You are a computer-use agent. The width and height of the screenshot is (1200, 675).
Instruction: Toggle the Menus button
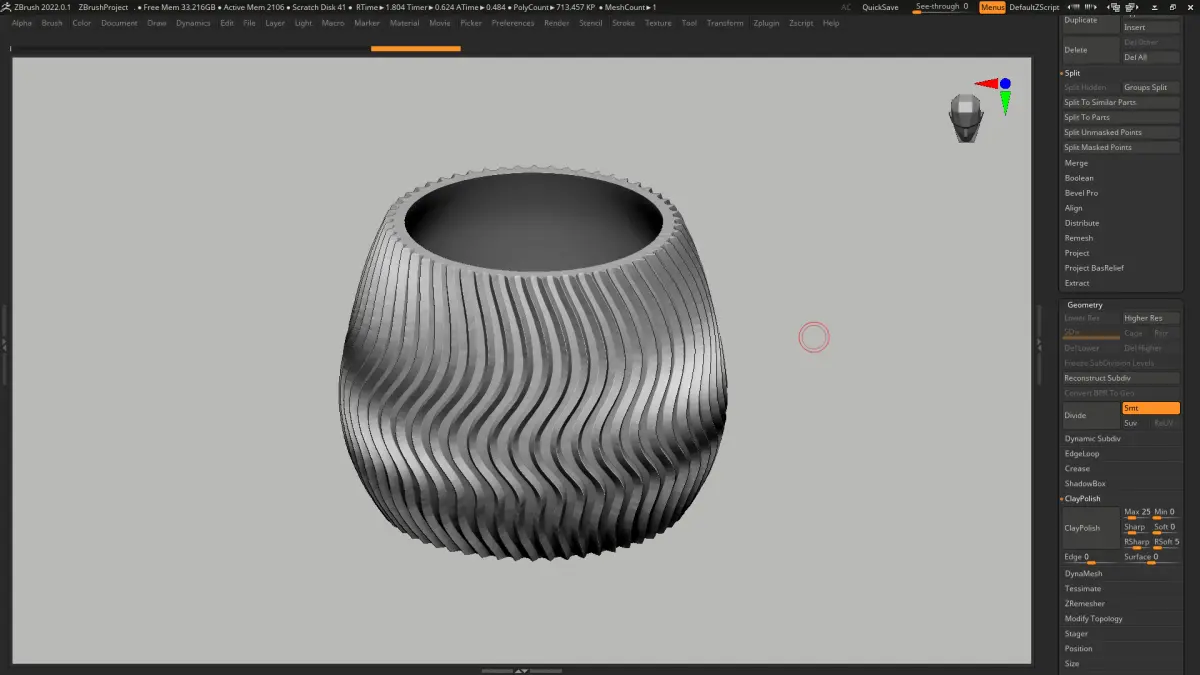pyautogui.click(x=993, y=7)
